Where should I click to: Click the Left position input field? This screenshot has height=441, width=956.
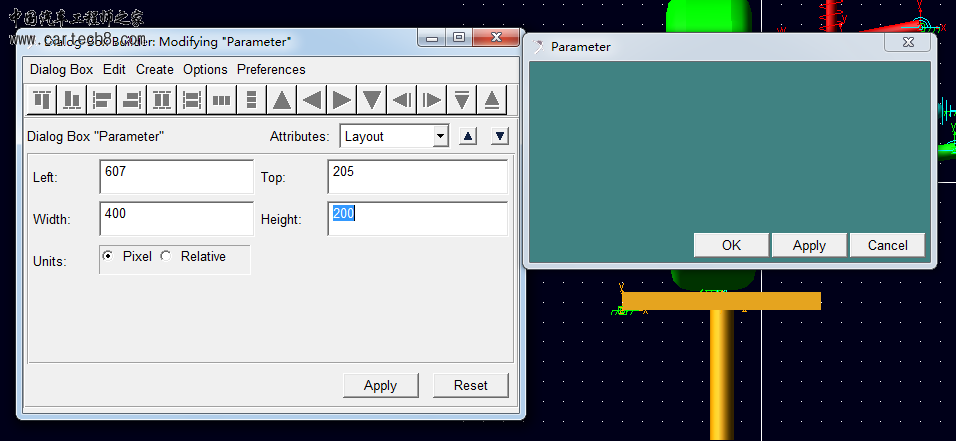tap(176, 177)
